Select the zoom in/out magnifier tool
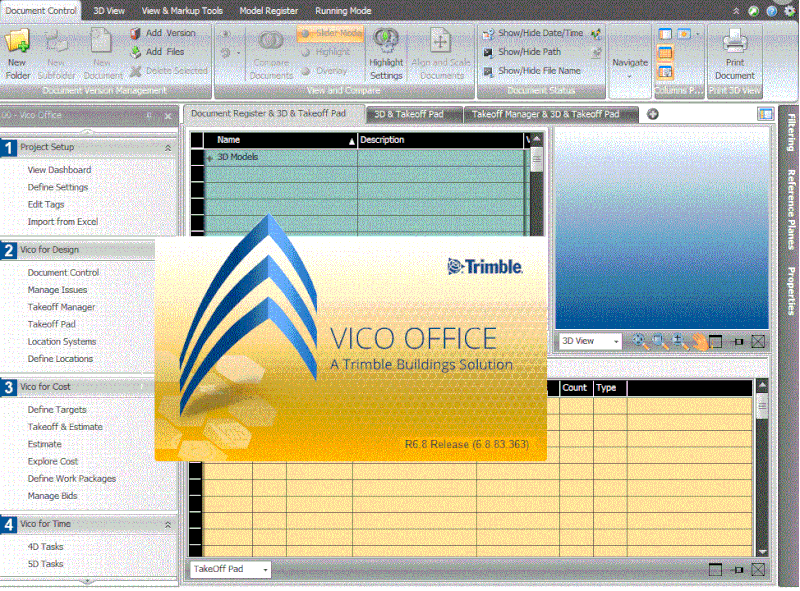The image size is (800, 591). pyautogui.click(x=680, y=341)
